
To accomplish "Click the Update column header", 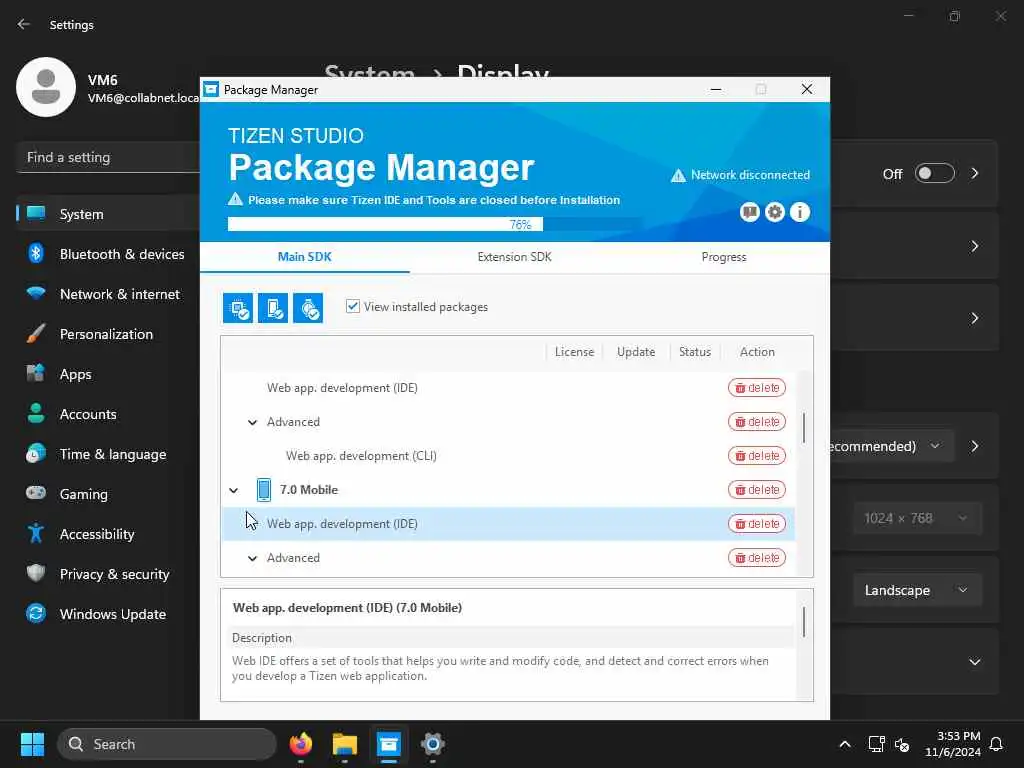I will point(636,352).
